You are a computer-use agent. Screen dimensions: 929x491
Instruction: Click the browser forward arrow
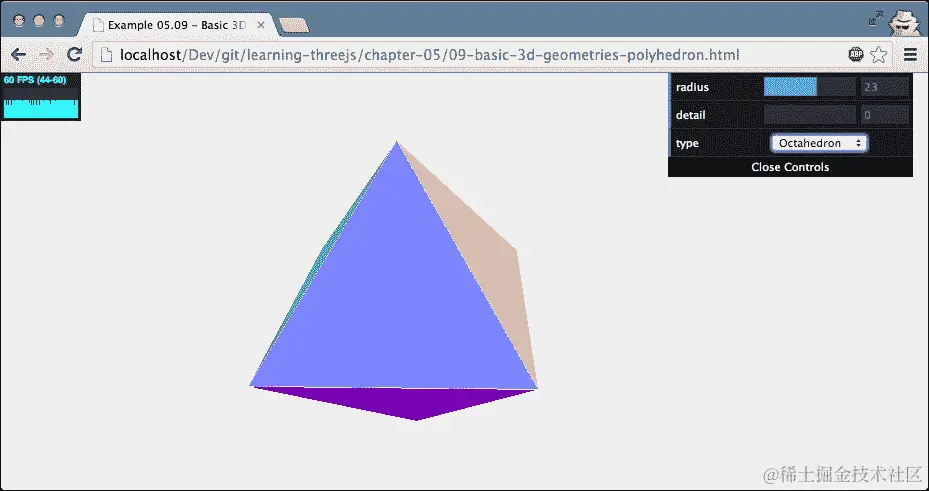(x=46, y=55)
